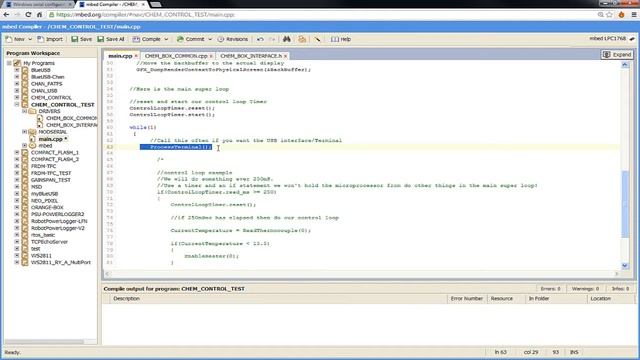Viewport: 640px width, 360px height.
Task: Select the FRDM-TFC_TEST program
Action: (51, 173)
